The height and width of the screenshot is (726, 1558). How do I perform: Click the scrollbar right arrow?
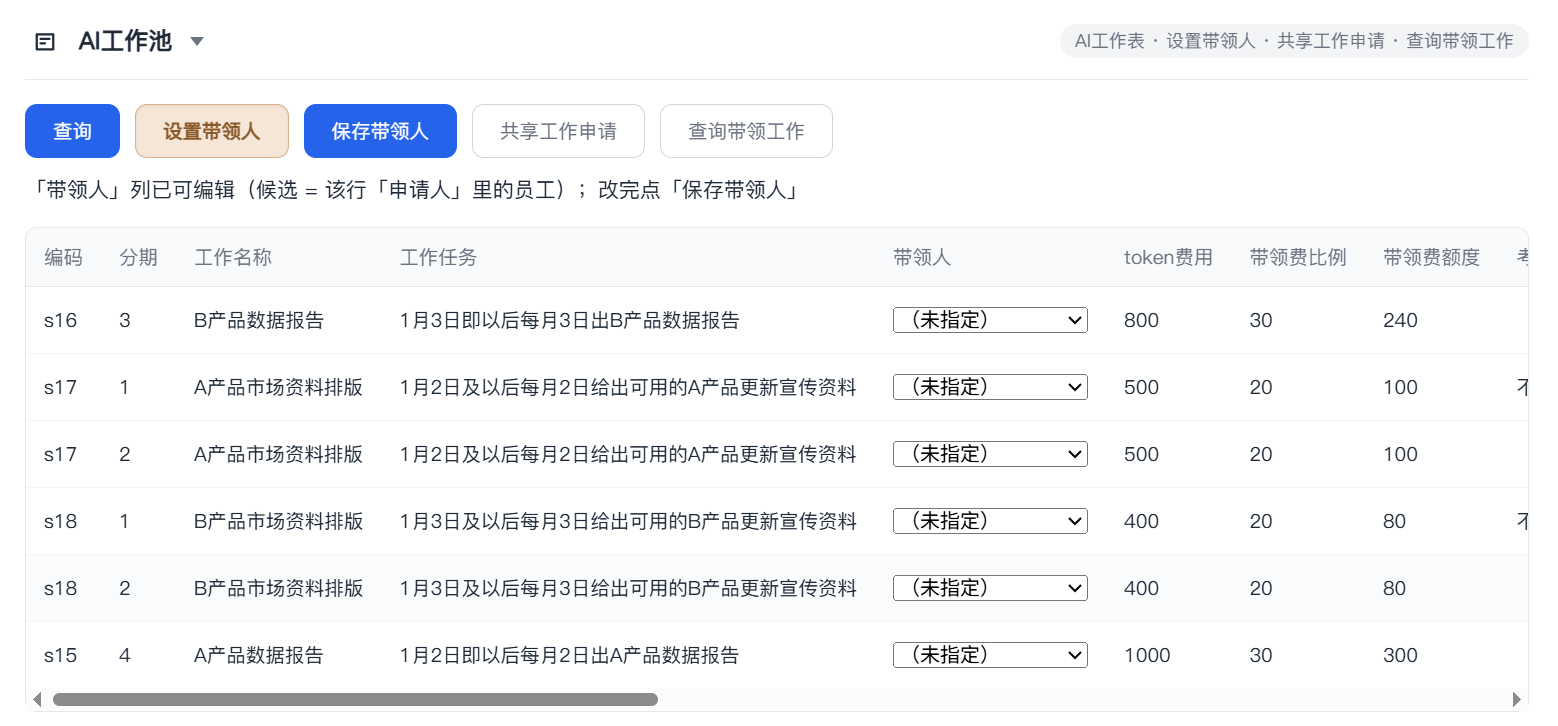(1516, 699)
